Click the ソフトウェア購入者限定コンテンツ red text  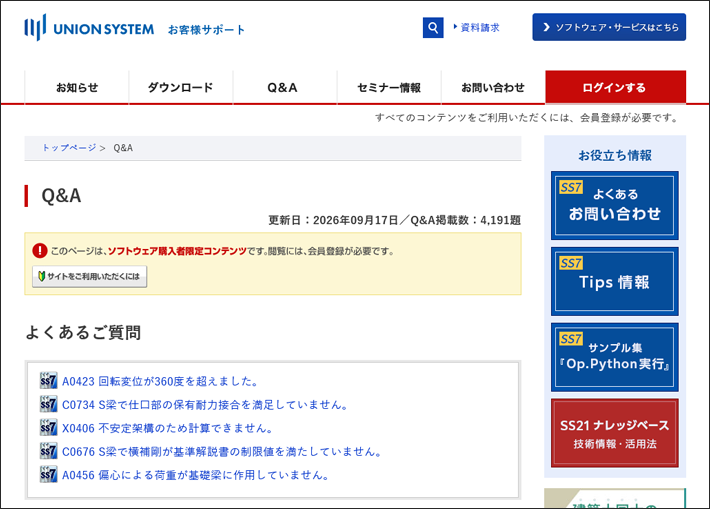click(177, 251)
